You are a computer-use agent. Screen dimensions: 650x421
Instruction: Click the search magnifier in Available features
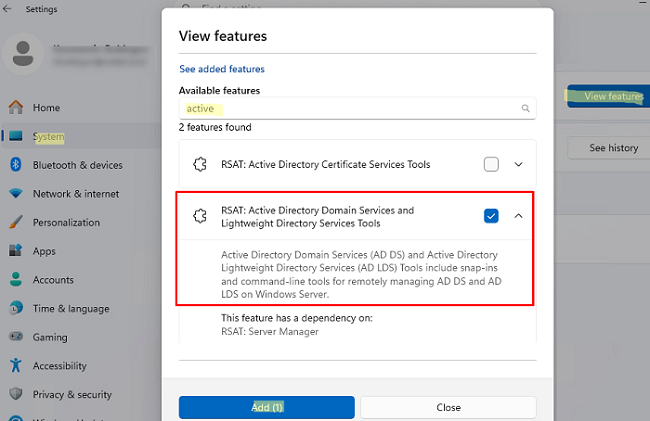point(525,109)
